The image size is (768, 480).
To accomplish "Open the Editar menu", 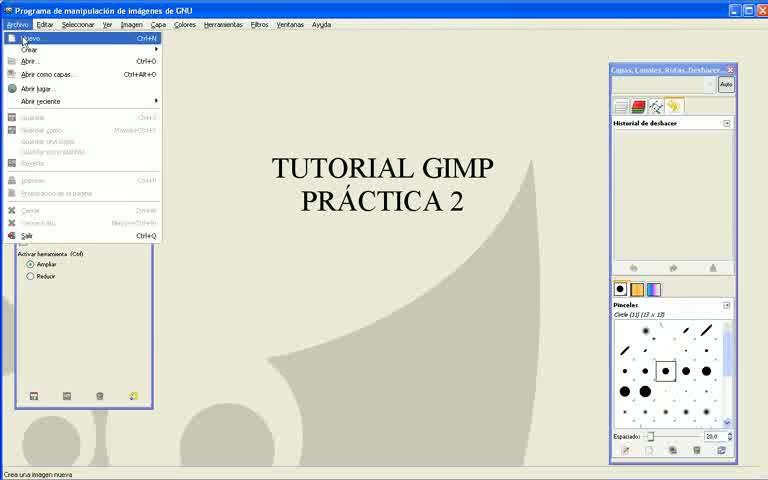I will click(45, 24).
